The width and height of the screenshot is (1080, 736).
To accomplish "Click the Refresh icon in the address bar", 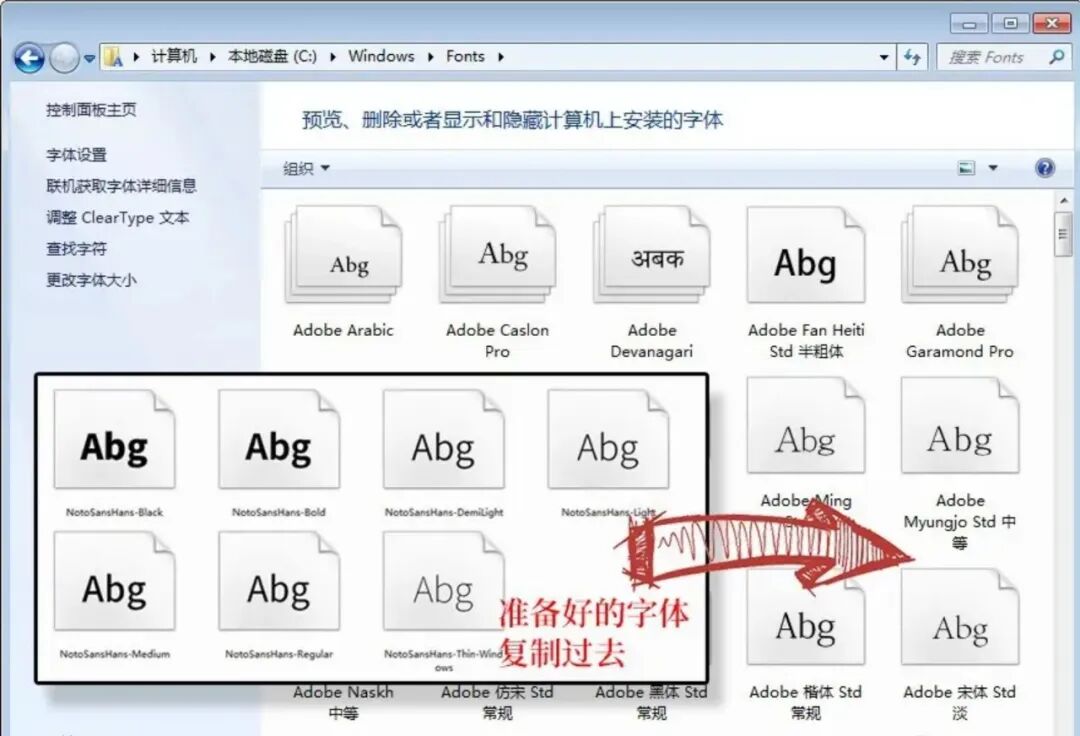I will [x=912, y=57].
